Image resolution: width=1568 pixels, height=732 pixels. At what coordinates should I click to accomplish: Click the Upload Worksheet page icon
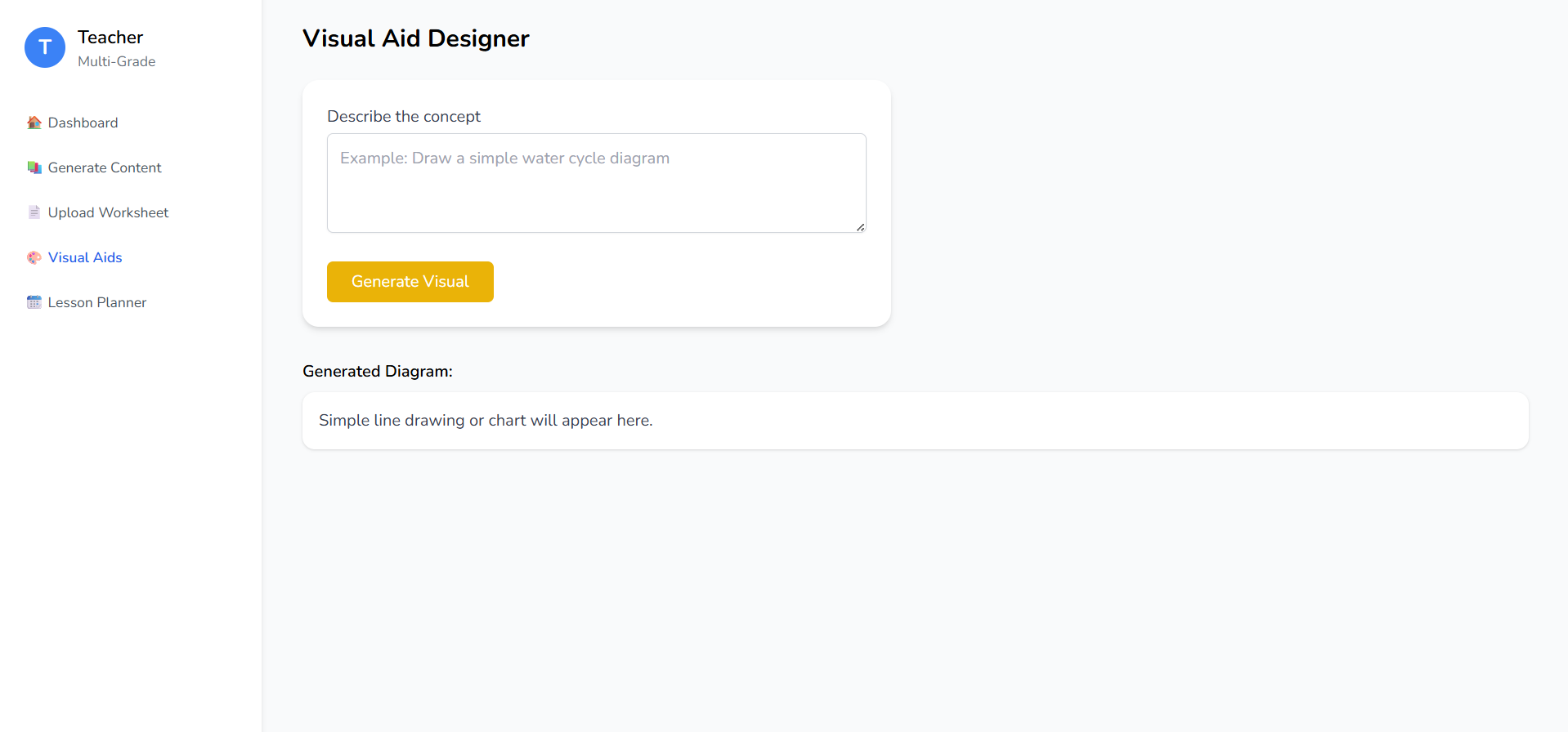click(x=34, y=212)
